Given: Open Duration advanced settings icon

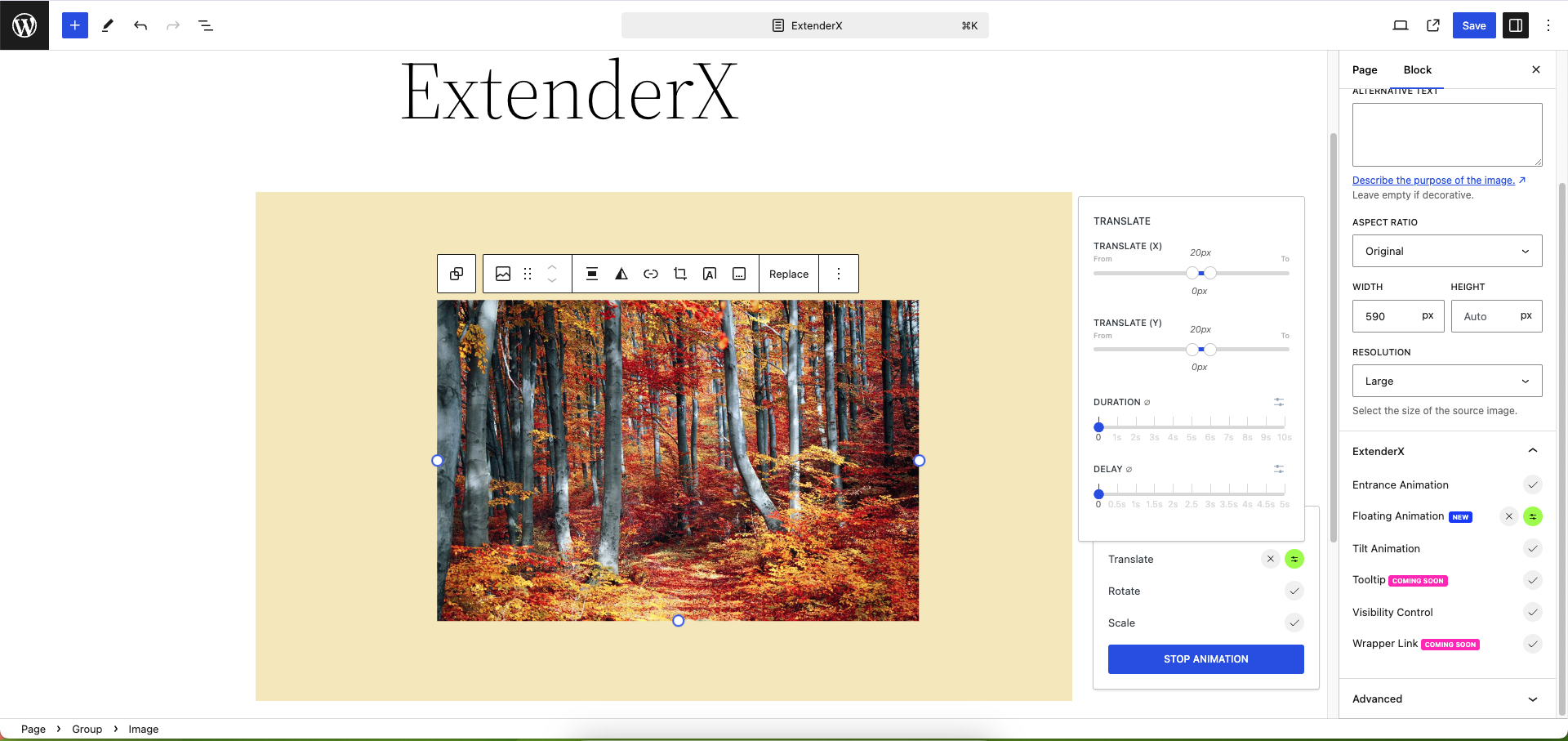Looking at the screenshot, I should point(1279,402).
